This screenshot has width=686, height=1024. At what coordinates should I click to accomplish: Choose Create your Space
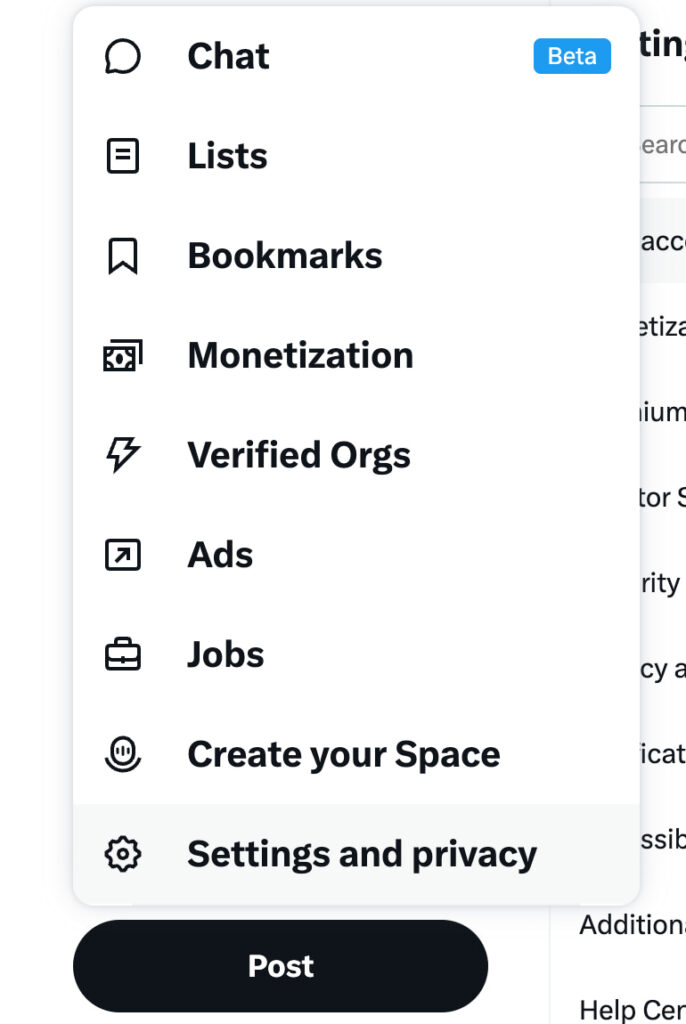[x=343, y=754]
